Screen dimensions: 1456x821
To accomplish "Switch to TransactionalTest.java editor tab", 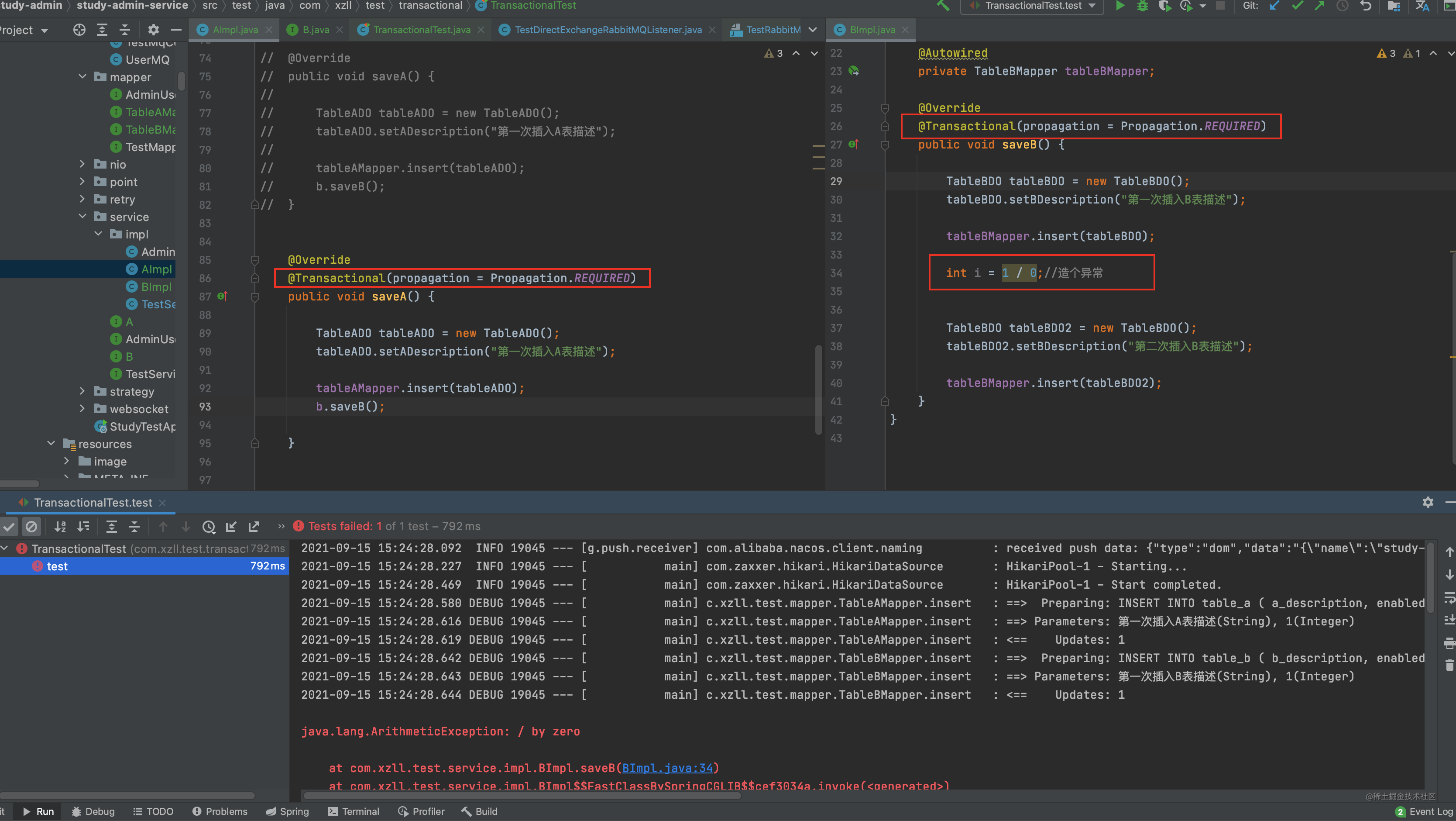I will 421,30.
